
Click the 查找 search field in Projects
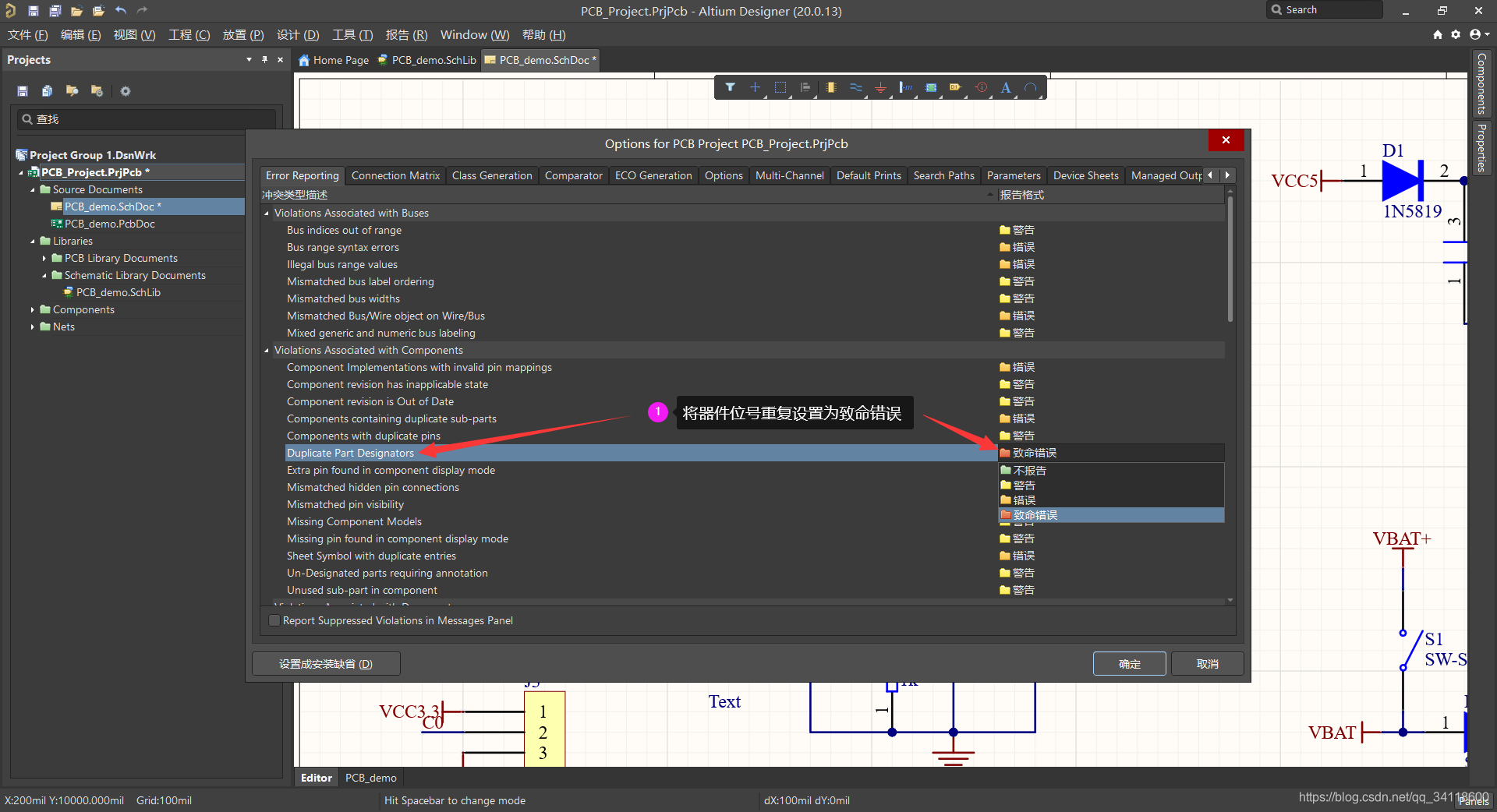(x=147, y=119)
